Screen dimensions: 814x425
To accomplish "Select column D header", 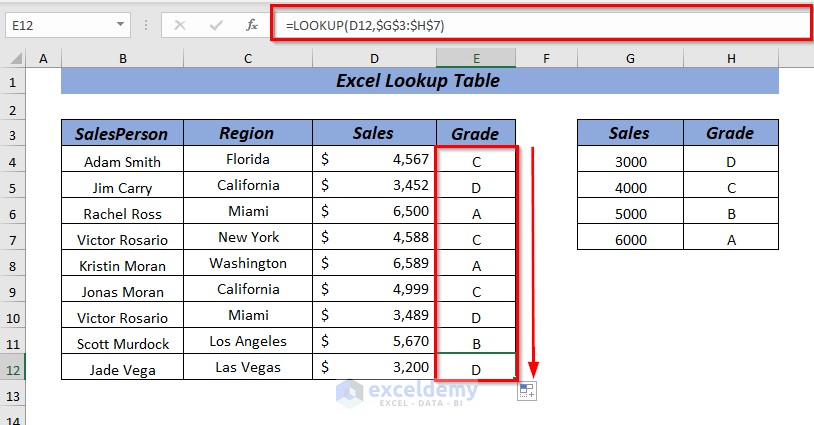I will point(374,59).
